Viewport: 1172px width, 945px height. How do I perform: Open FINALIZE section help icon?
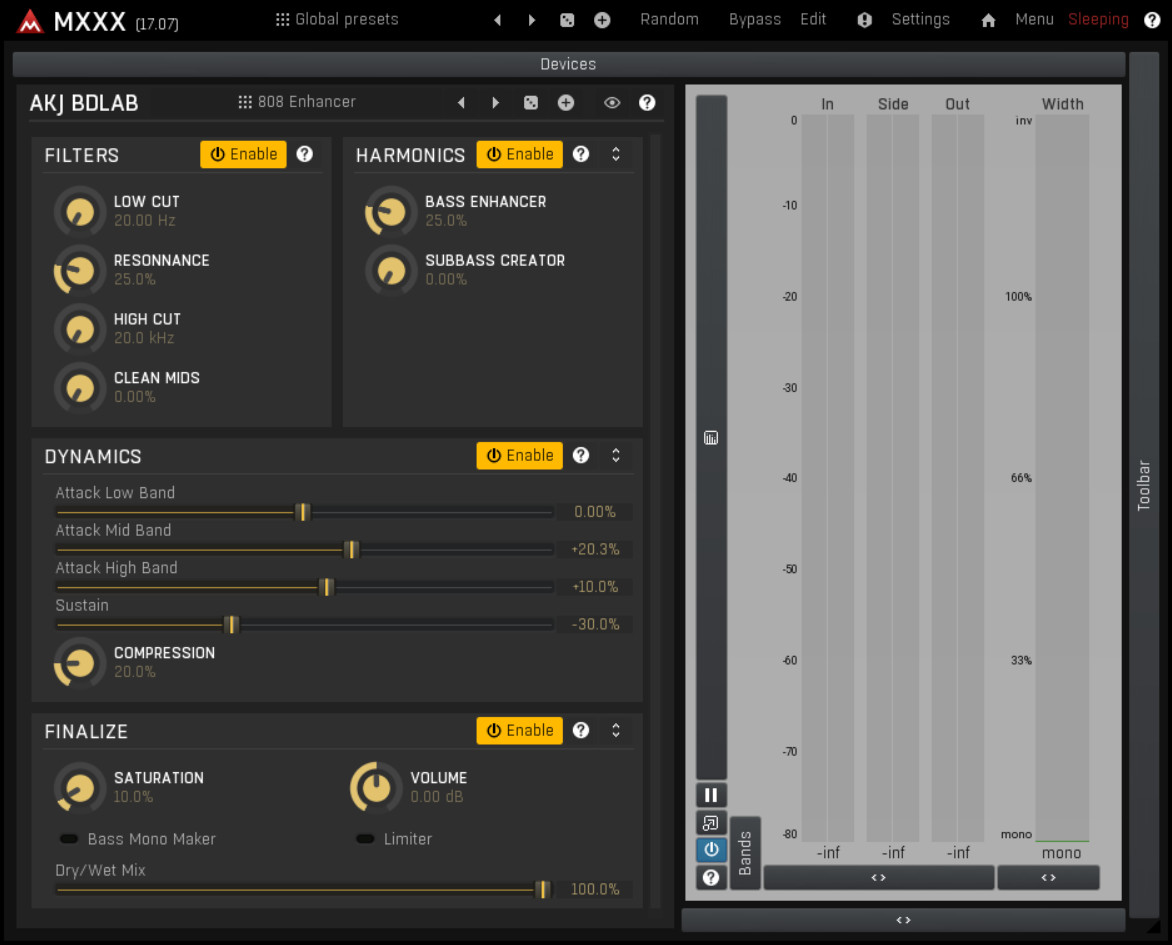[x=581, y=730]
